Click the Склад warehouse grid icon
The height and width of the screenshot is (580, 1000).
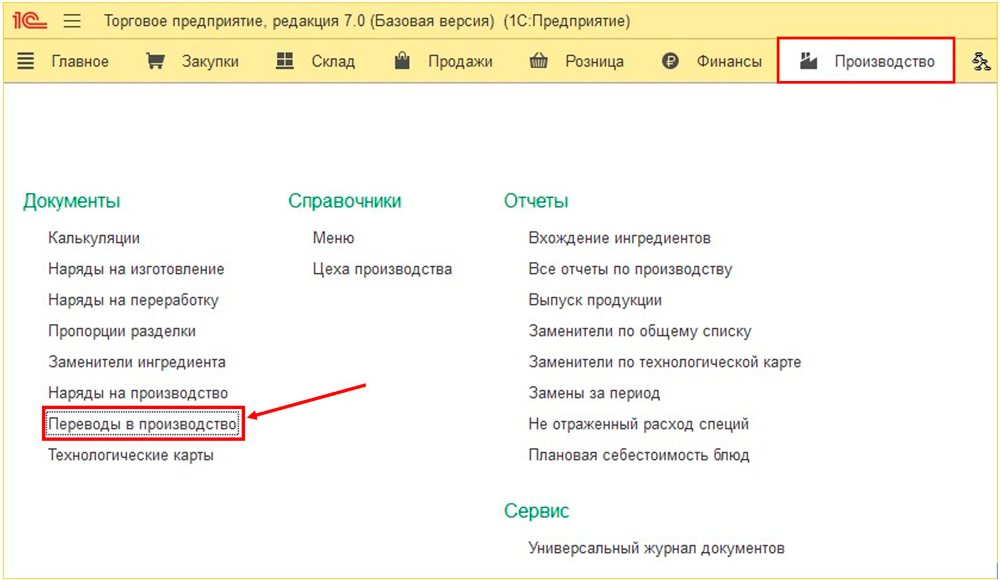[x=285, y=62]
